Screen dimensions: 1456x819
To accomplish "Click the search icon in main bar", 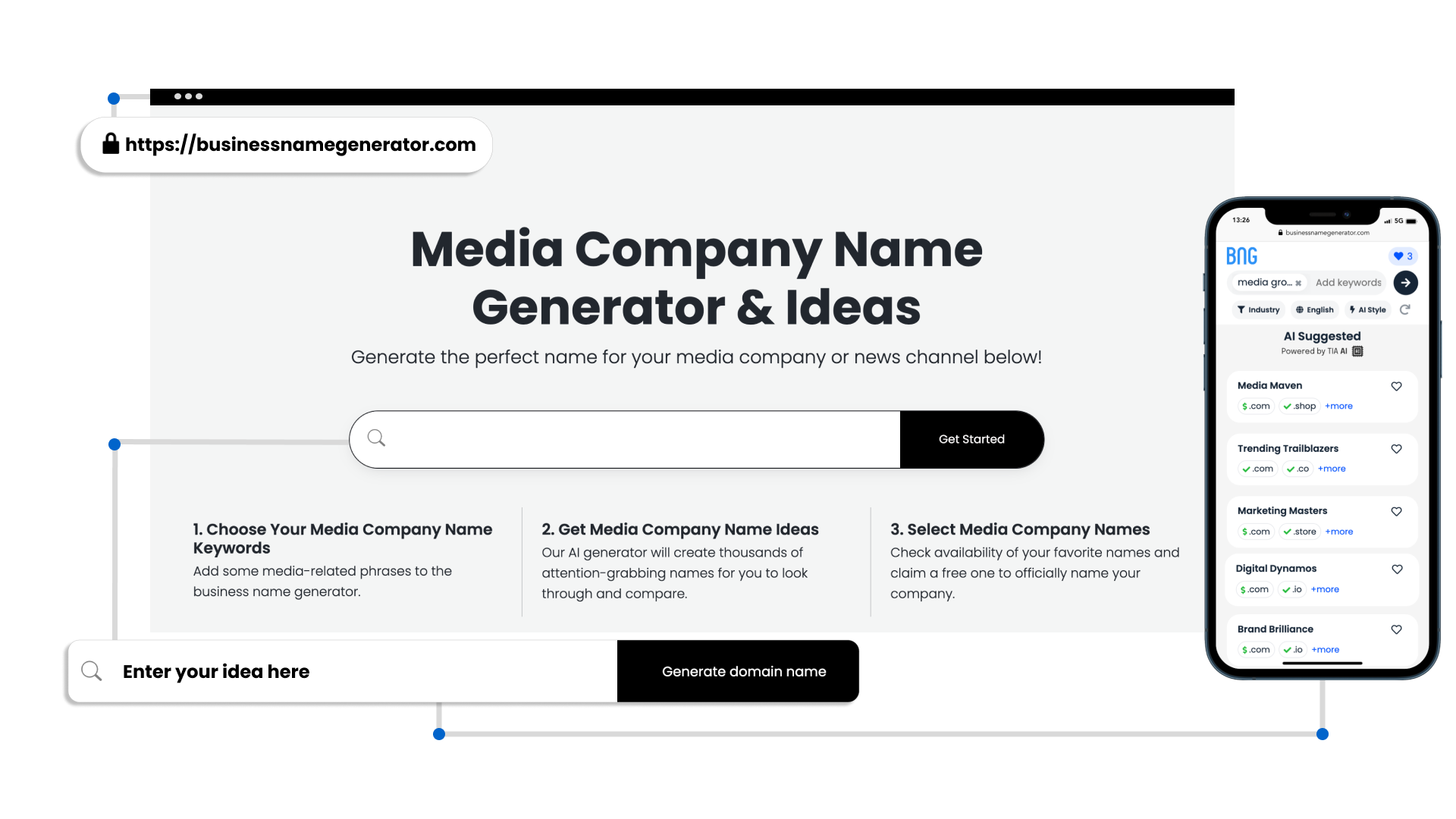I will click(x=376, y=438).
